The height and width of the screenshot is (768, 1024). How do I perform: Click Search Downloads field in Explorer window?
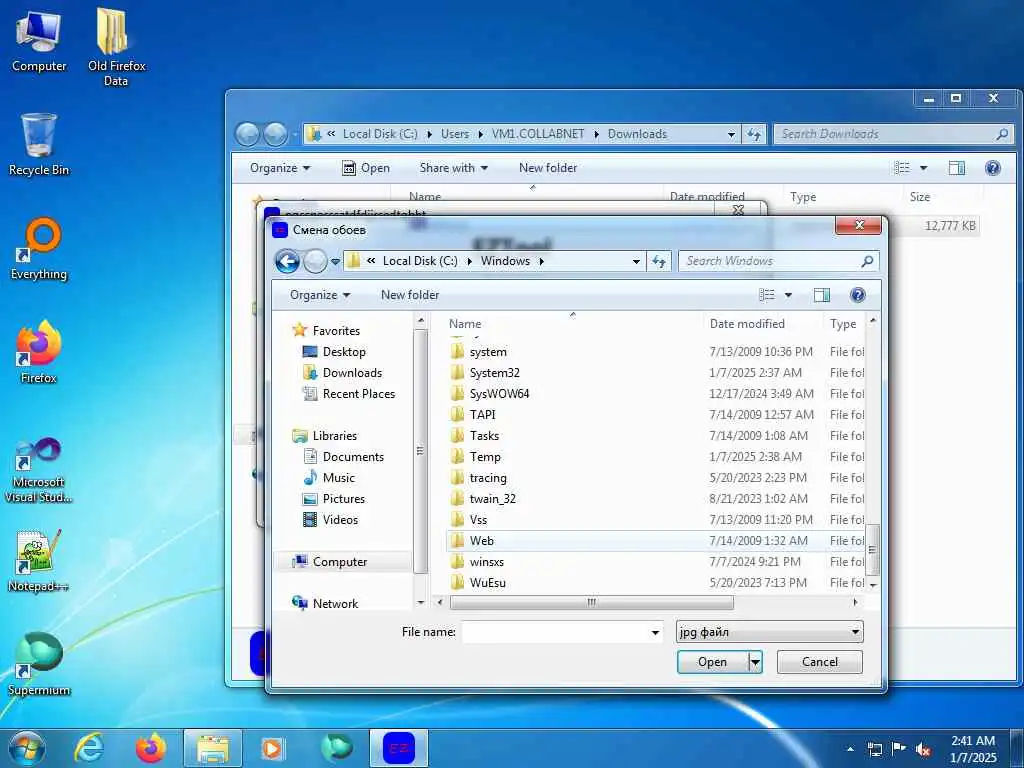pyautogui.click(x=893, y=134)
